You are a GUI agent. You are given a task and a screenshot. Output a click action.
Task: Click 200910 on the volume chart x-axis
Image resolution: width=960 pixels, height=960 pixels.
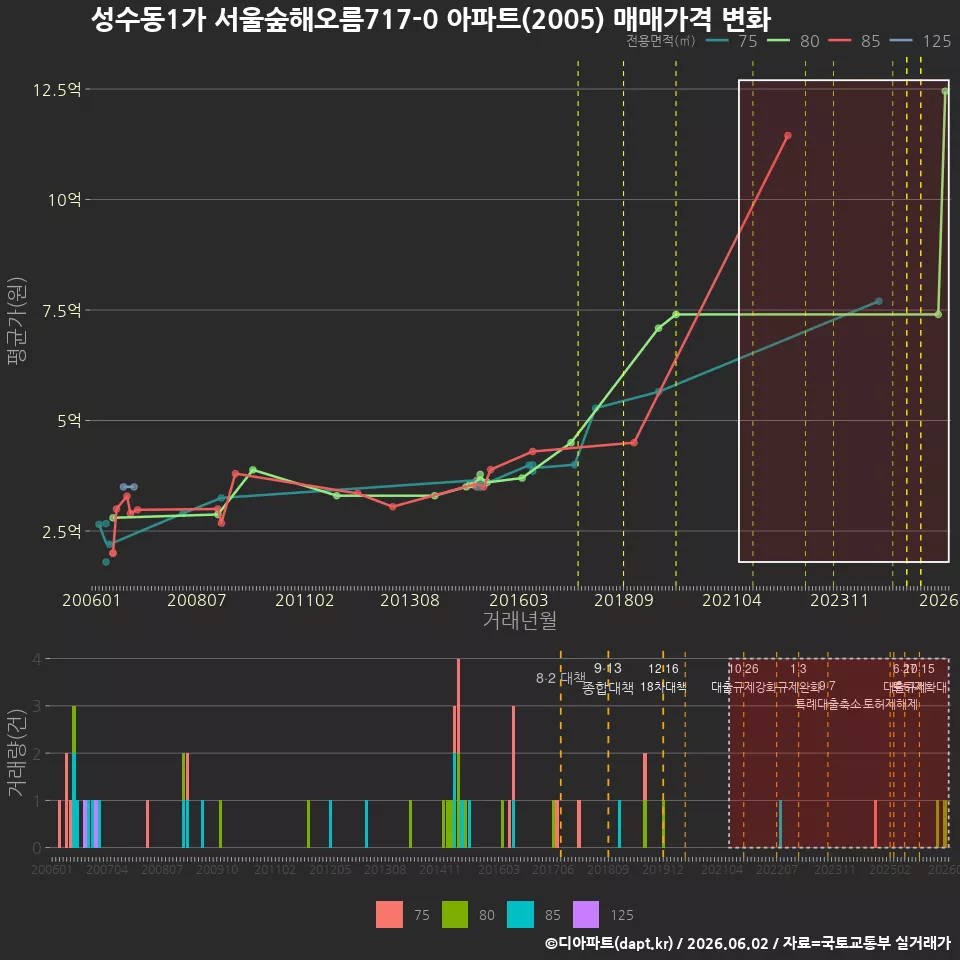(x=217, y=869)
